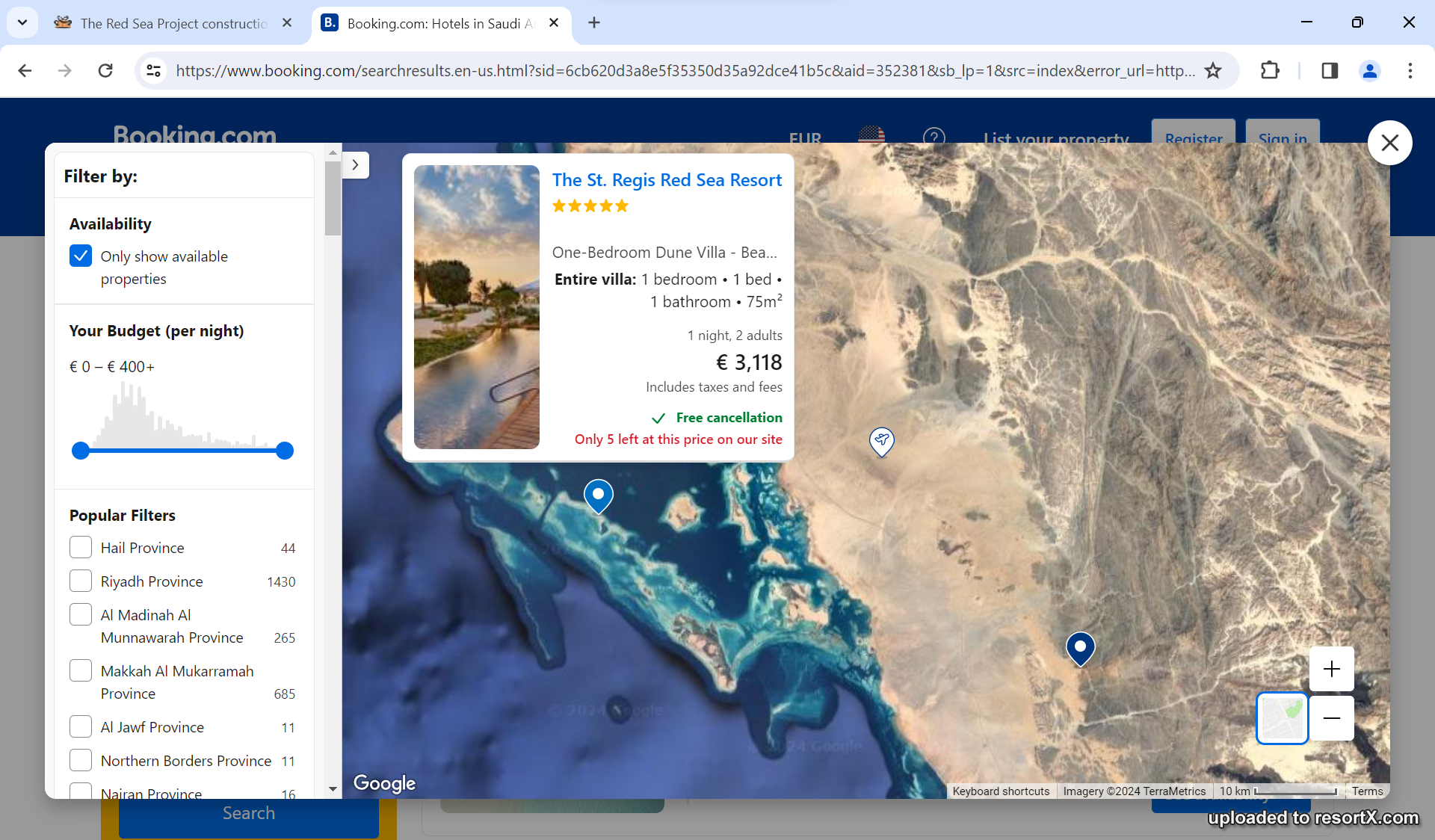Check the Northern Borders Province filter
Screen dimensions: 1435x840
[81, 760]
